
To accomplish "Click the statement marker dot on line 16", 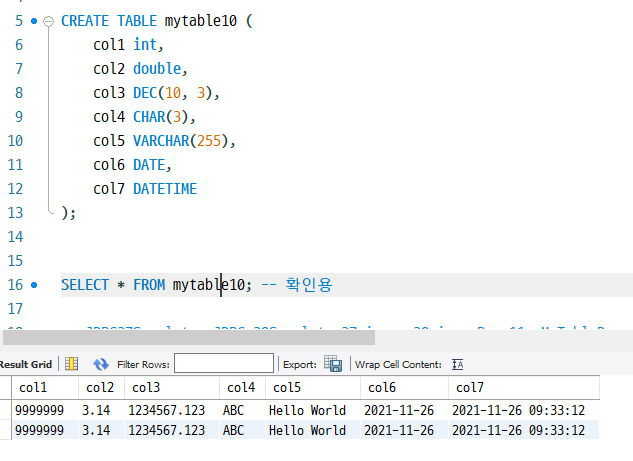I will click(x=34, y=285).
